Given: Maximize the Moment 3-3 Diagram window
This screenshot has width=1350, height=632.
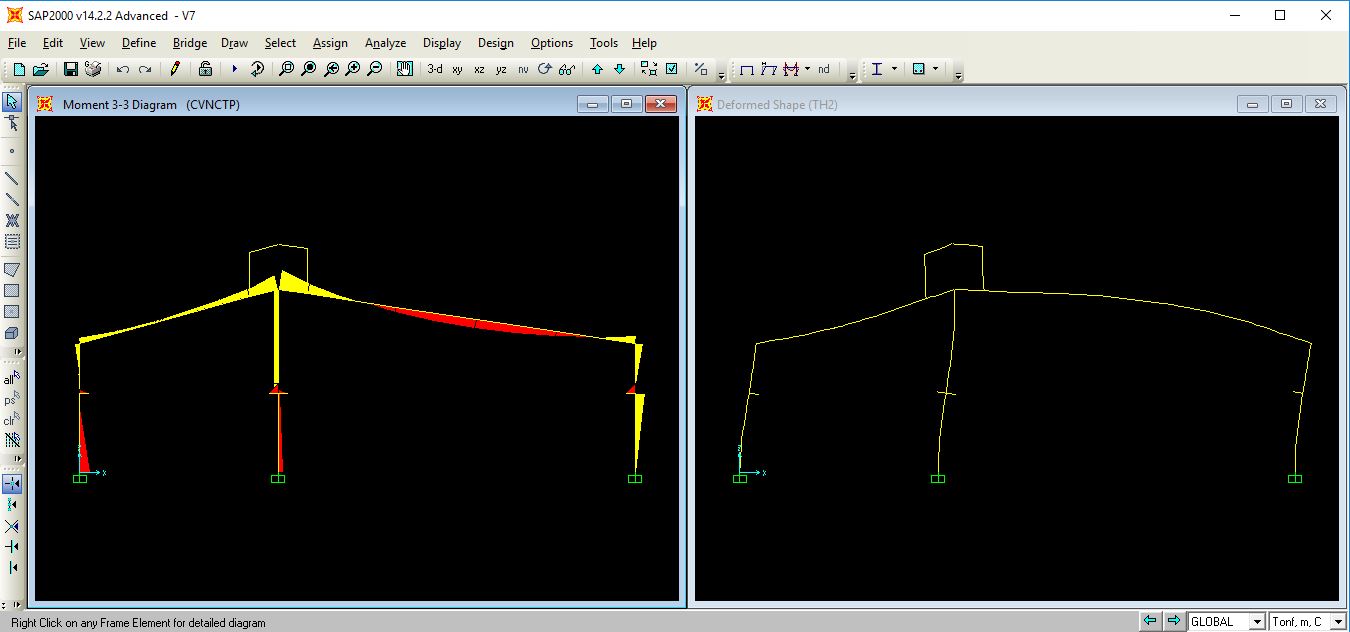Looking at the screenshot, I should tap(627, 104).
